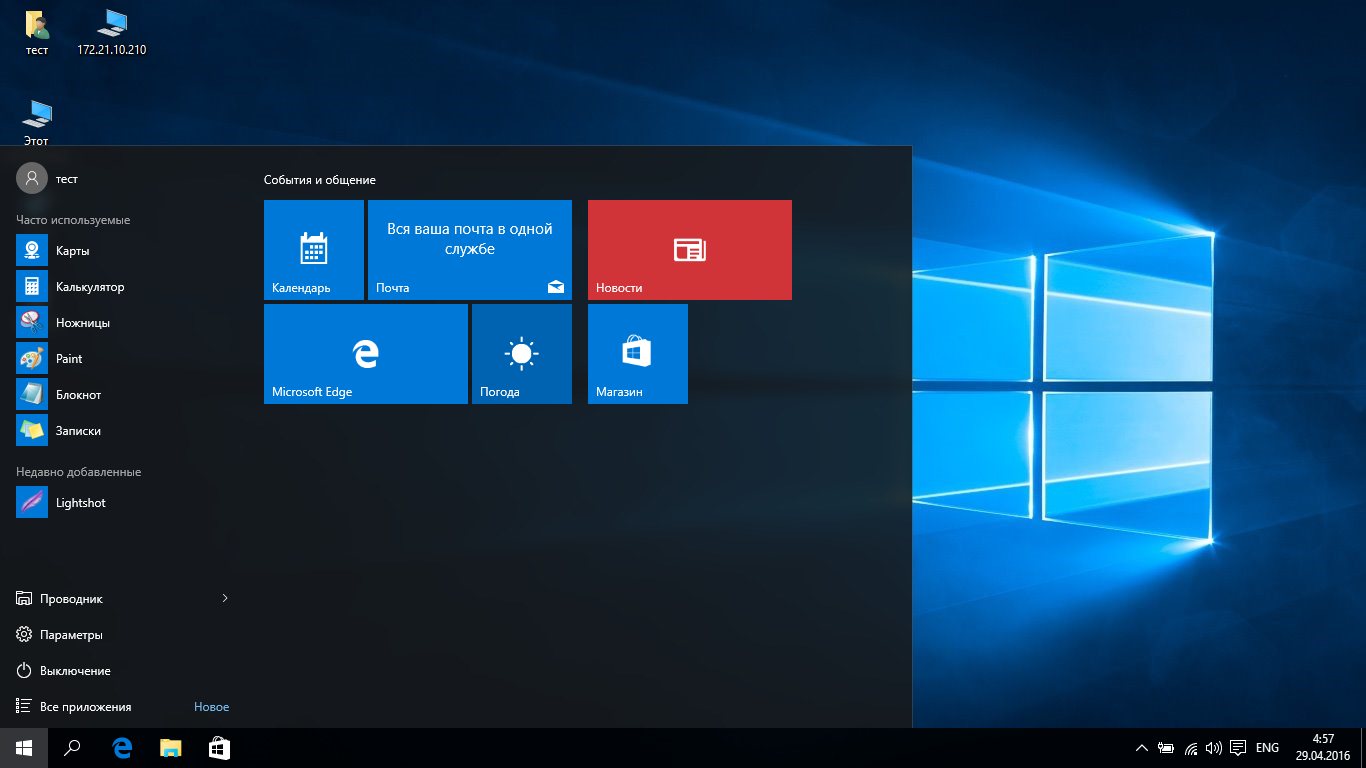Select the тест desktop folder icon
1366x768 pixels.
[x=37, y=33]
